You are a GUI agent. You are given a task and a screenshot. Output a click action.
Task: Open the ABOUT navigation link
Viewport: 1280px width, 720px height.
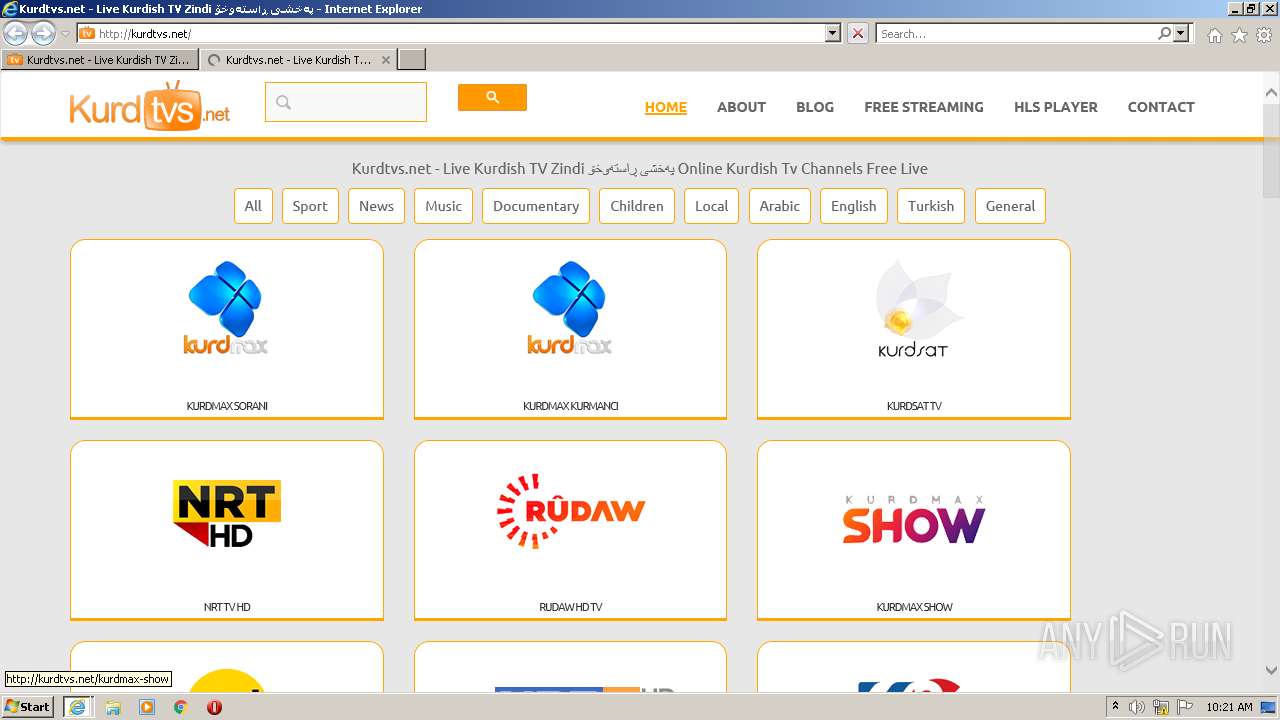pos(741,107)
